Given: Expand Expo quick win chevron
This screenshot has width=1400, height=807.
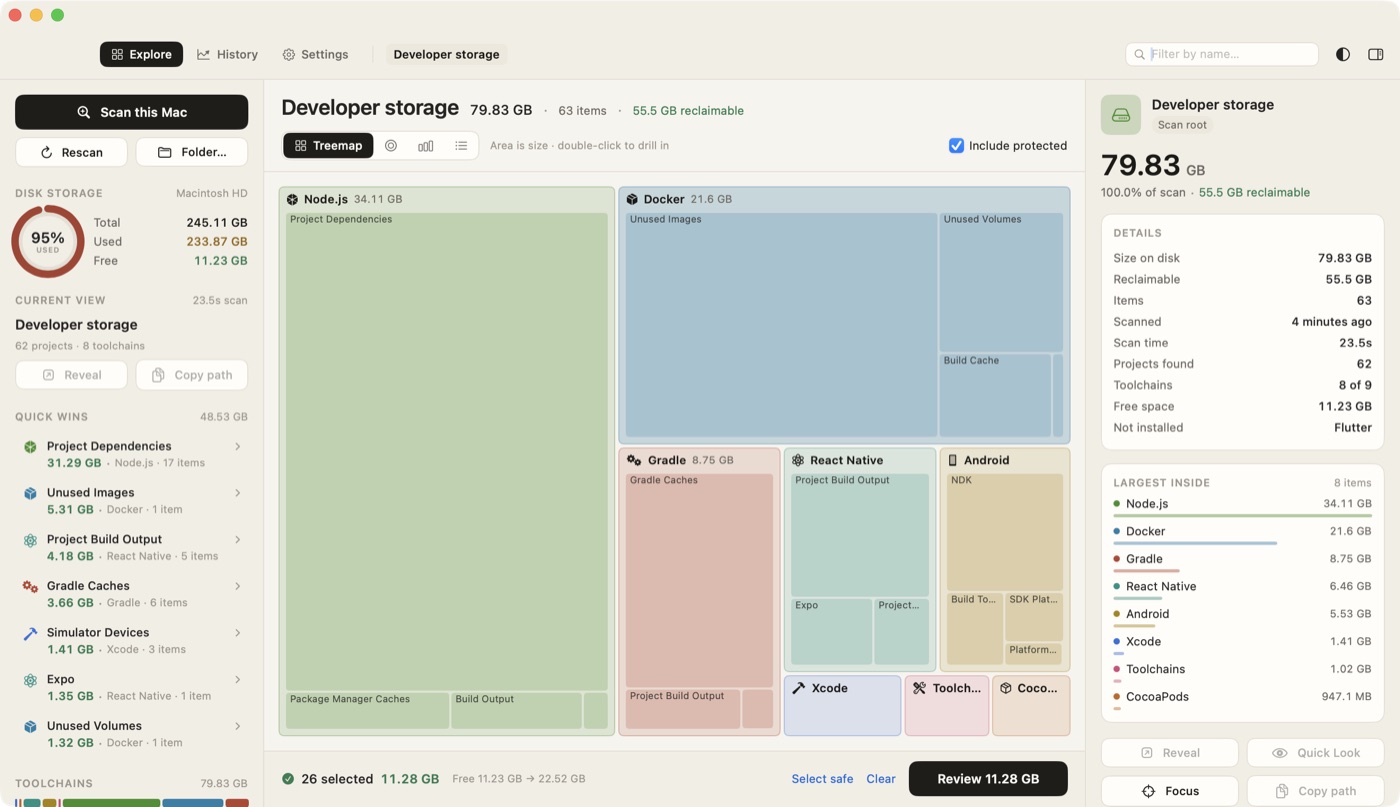Looking at the screenshot, I should click(238, 680).
